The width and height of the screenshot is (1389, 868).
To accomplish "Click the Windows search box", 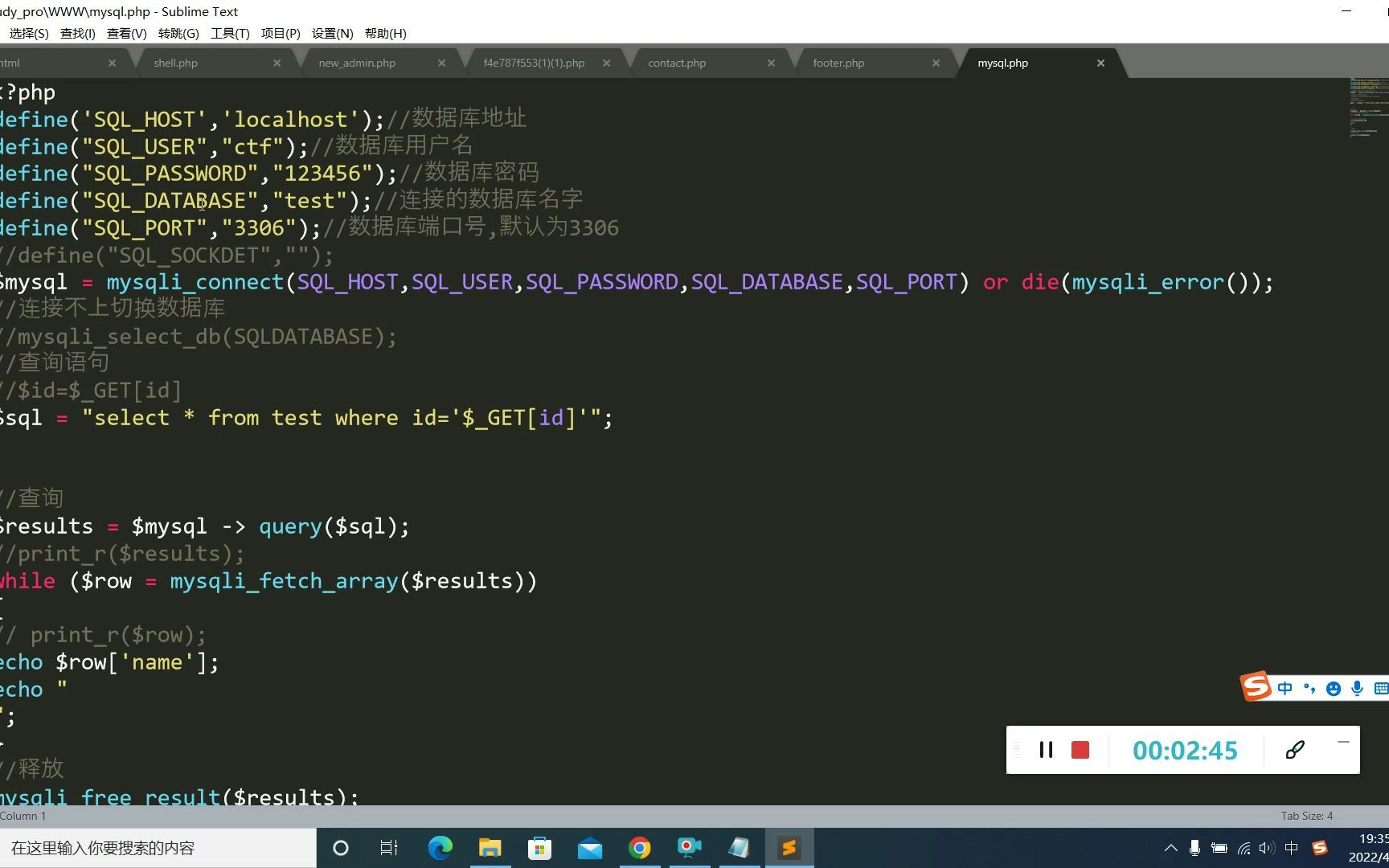I will click(158, 848).
